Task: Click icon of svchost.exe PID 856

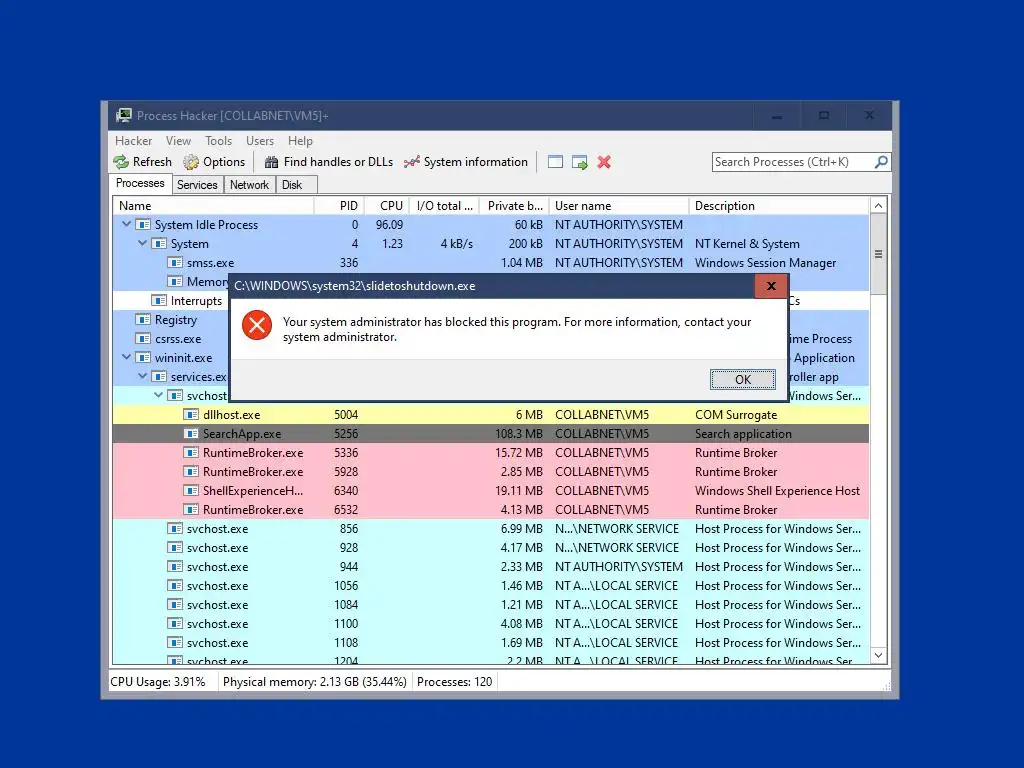Action: point(174,528)
